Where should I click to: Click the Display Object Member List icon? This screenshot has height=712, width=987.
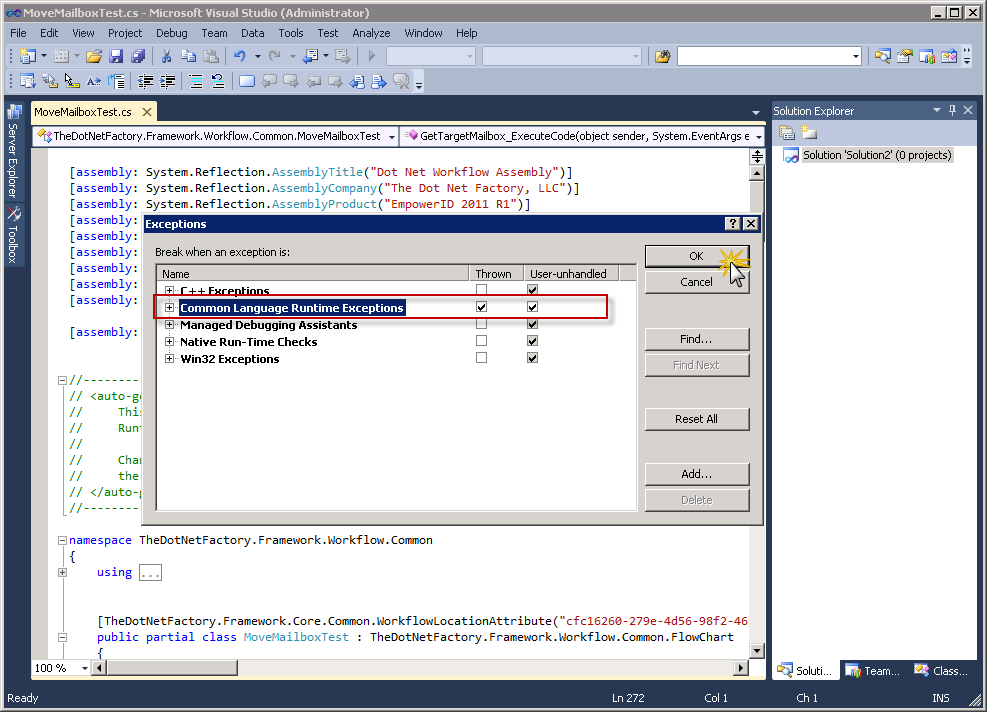pos(28,81)
